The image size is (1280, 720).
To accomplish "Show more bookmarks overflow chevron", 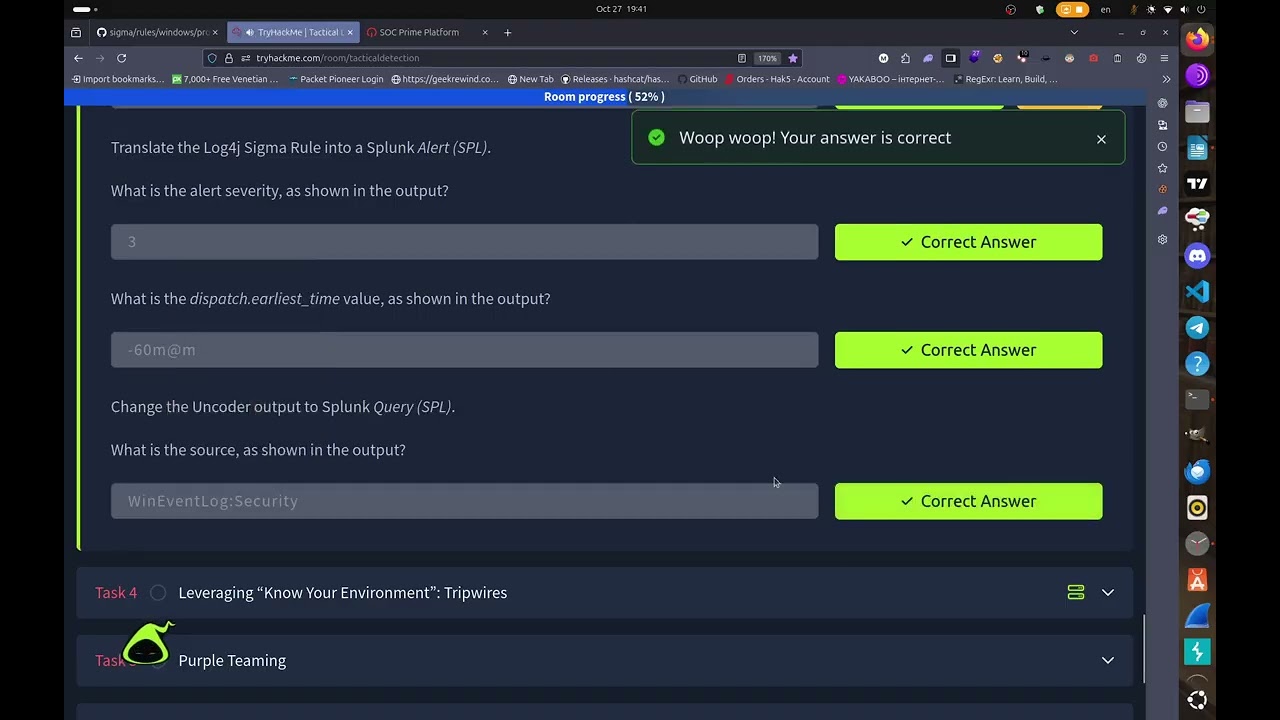I will (1166, 79).
